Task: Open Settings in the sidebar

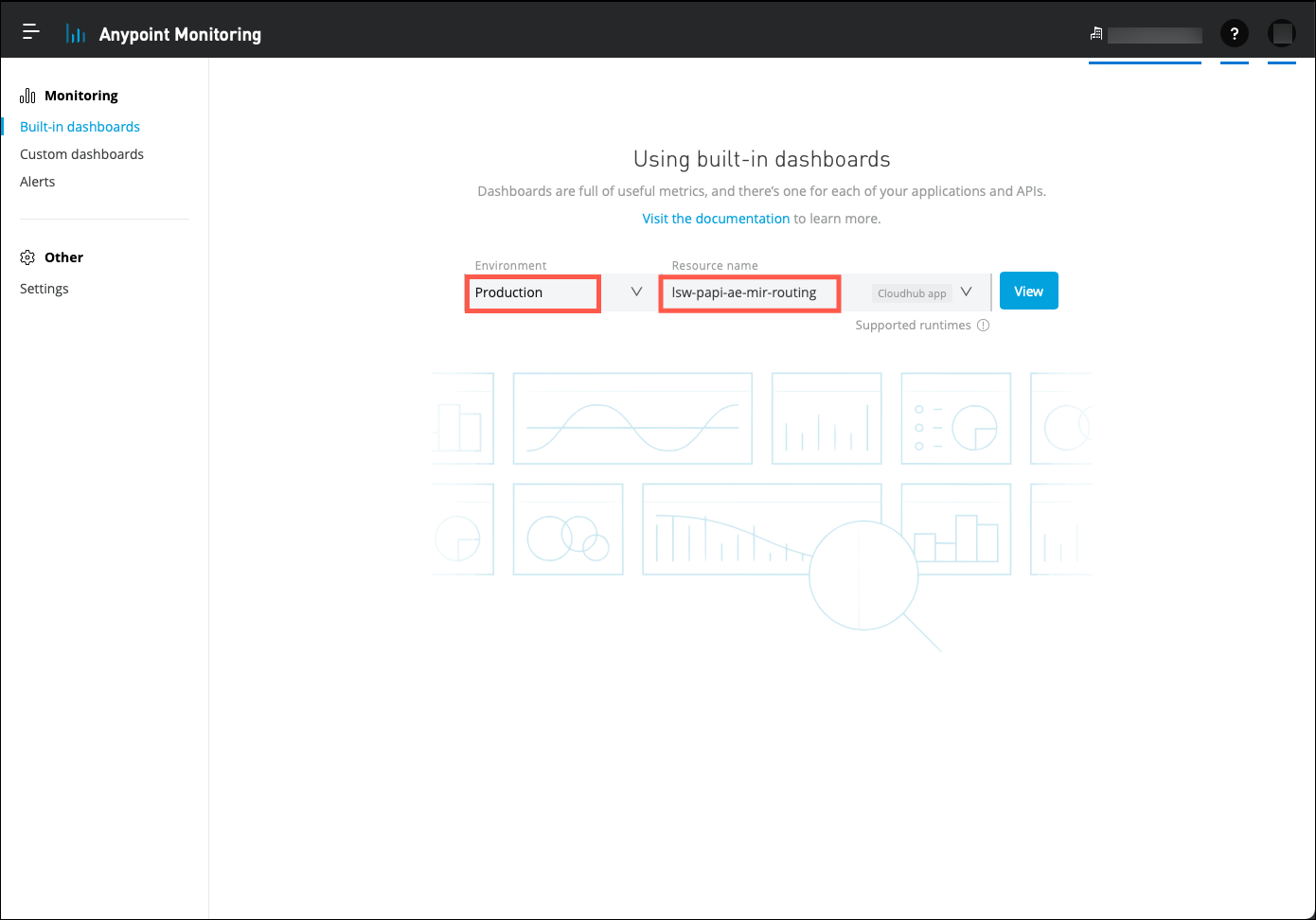Action: click(x=44, y=289)
